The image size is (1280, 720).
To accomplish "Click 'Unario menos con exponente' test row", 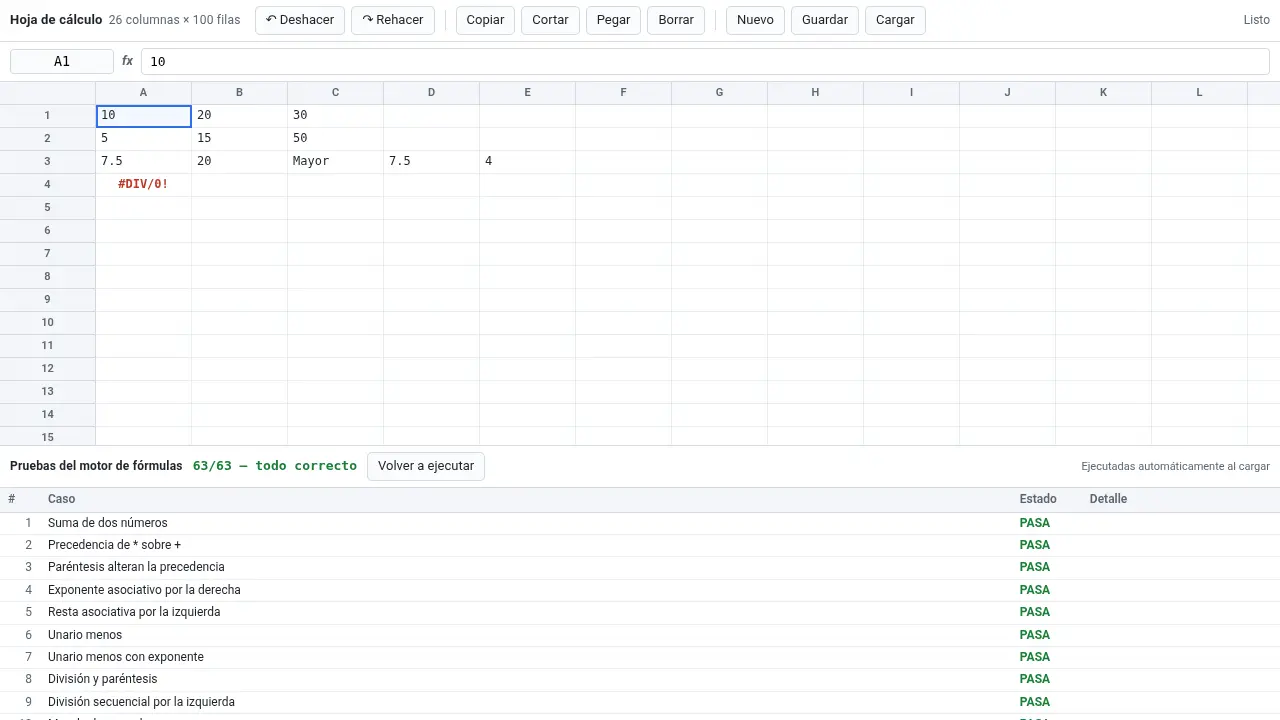I will point(640,657).
